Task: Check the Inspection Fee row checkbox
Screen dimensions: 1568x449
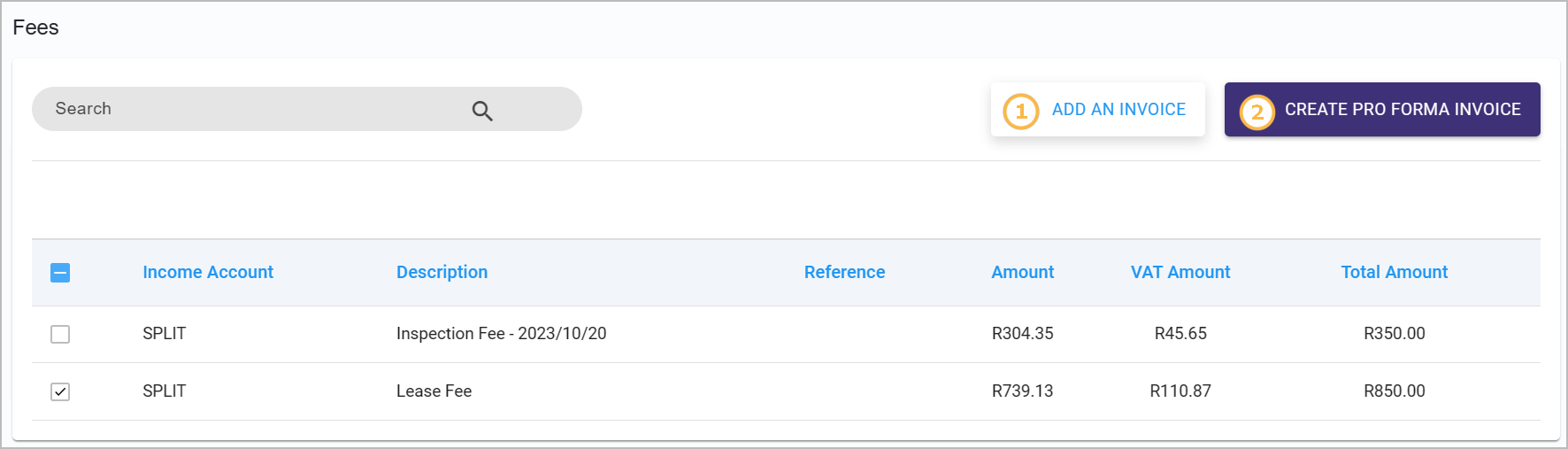Action: 60,334
